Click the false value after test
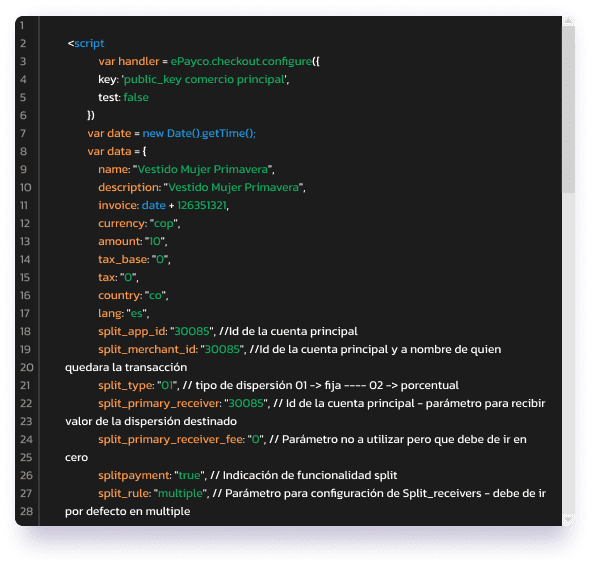The height and width of the screenshot is (566, 592). pyautogui.click(x=136, y=97)
